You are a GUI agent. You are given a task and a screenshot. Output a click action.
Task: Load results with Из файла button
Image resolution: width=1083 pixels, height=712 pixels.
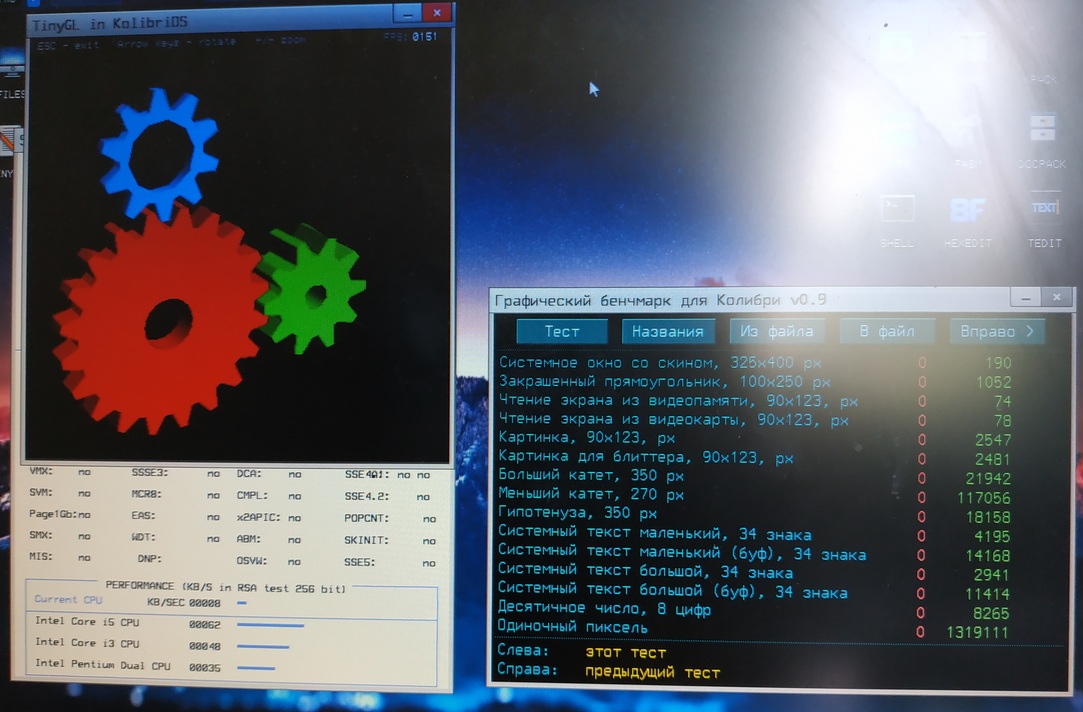coord(777,331)
